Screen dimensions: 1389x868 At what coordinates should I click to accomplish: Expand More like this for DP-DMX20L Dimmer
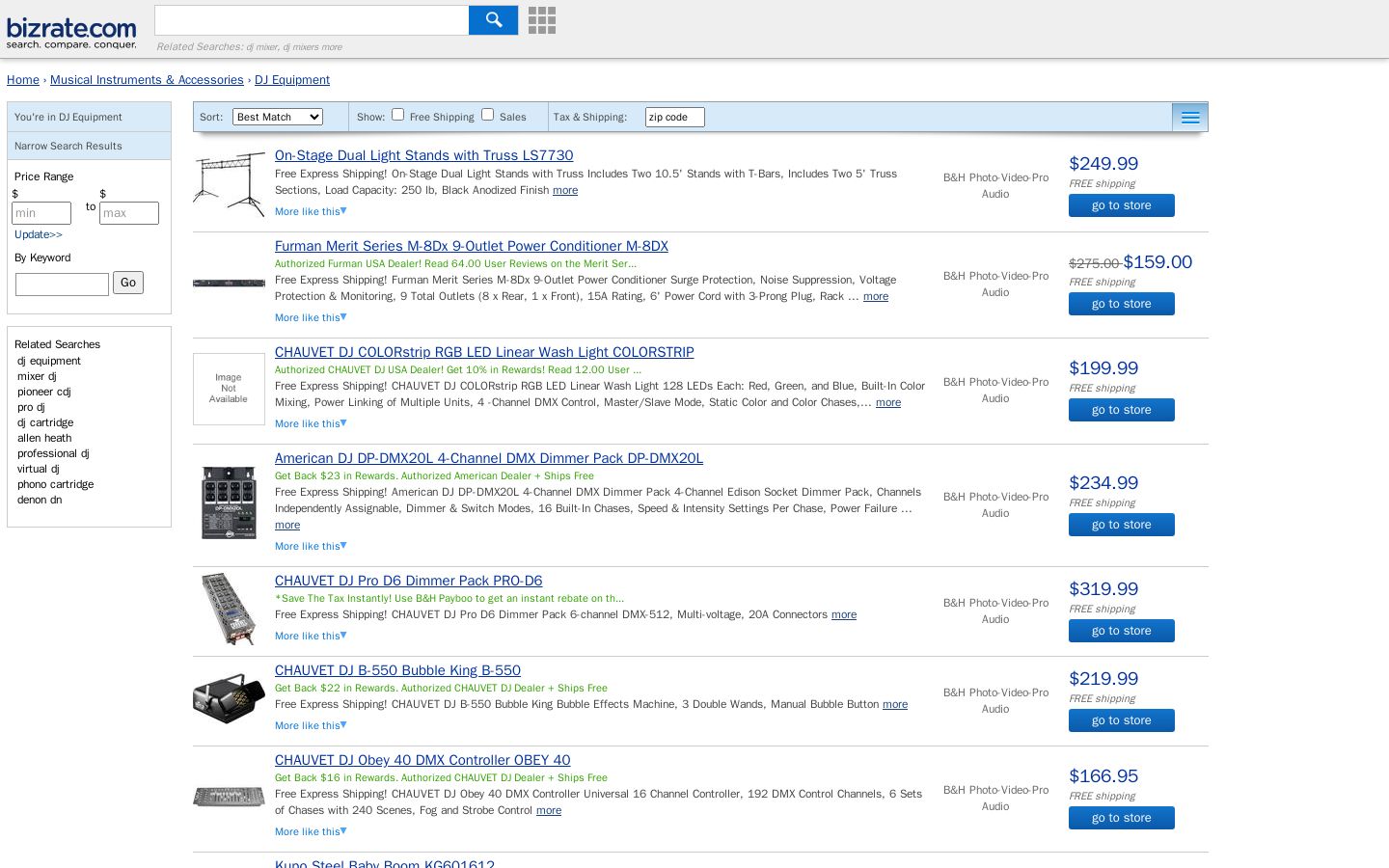[311, 546]
